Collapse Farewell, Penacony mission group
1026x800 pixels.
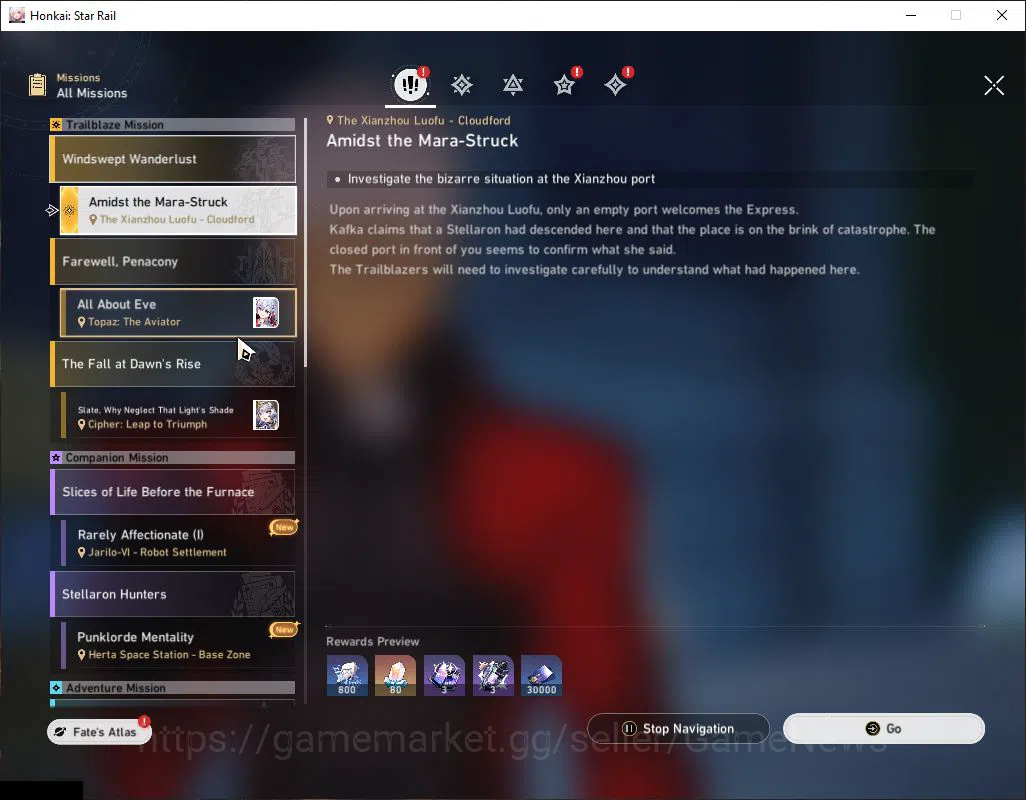[173, 262]
